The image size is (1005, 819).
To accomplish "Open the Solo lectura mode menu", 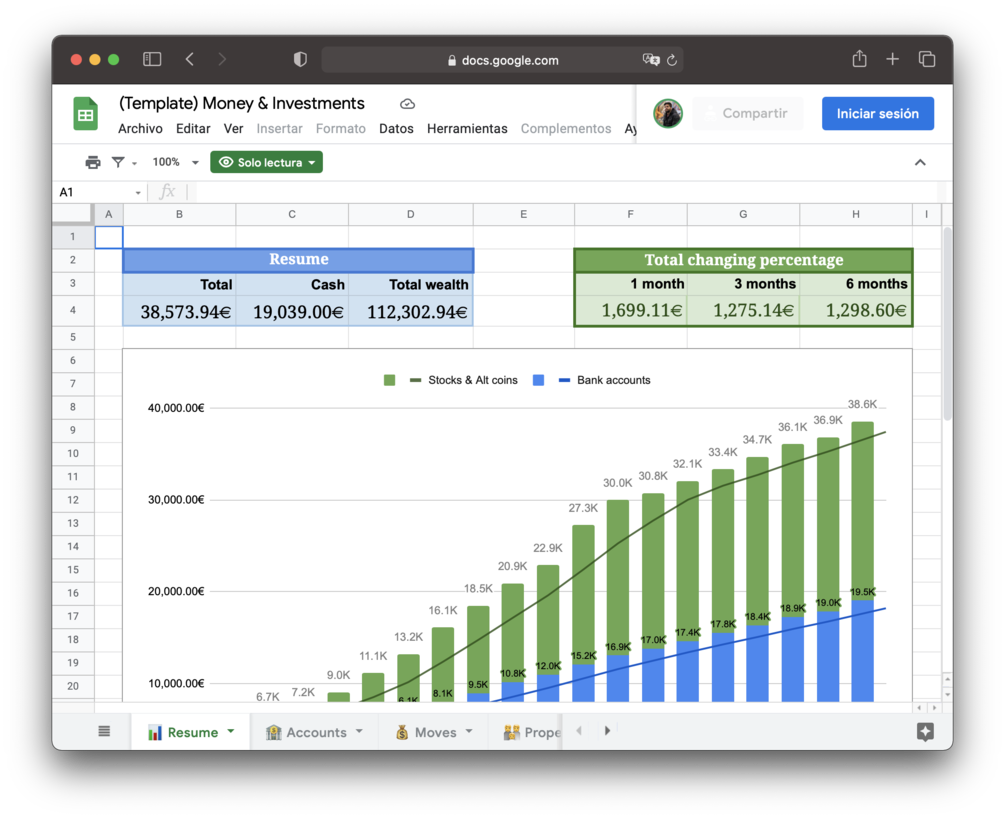I will [x=266, y=161].
